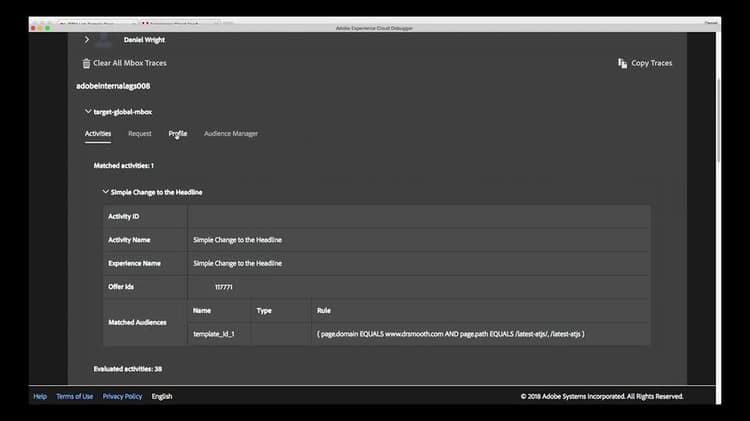Click the Copy Traces button
Image resolution: width=750 pixels, height=421 pixels.
pos(645,63)
